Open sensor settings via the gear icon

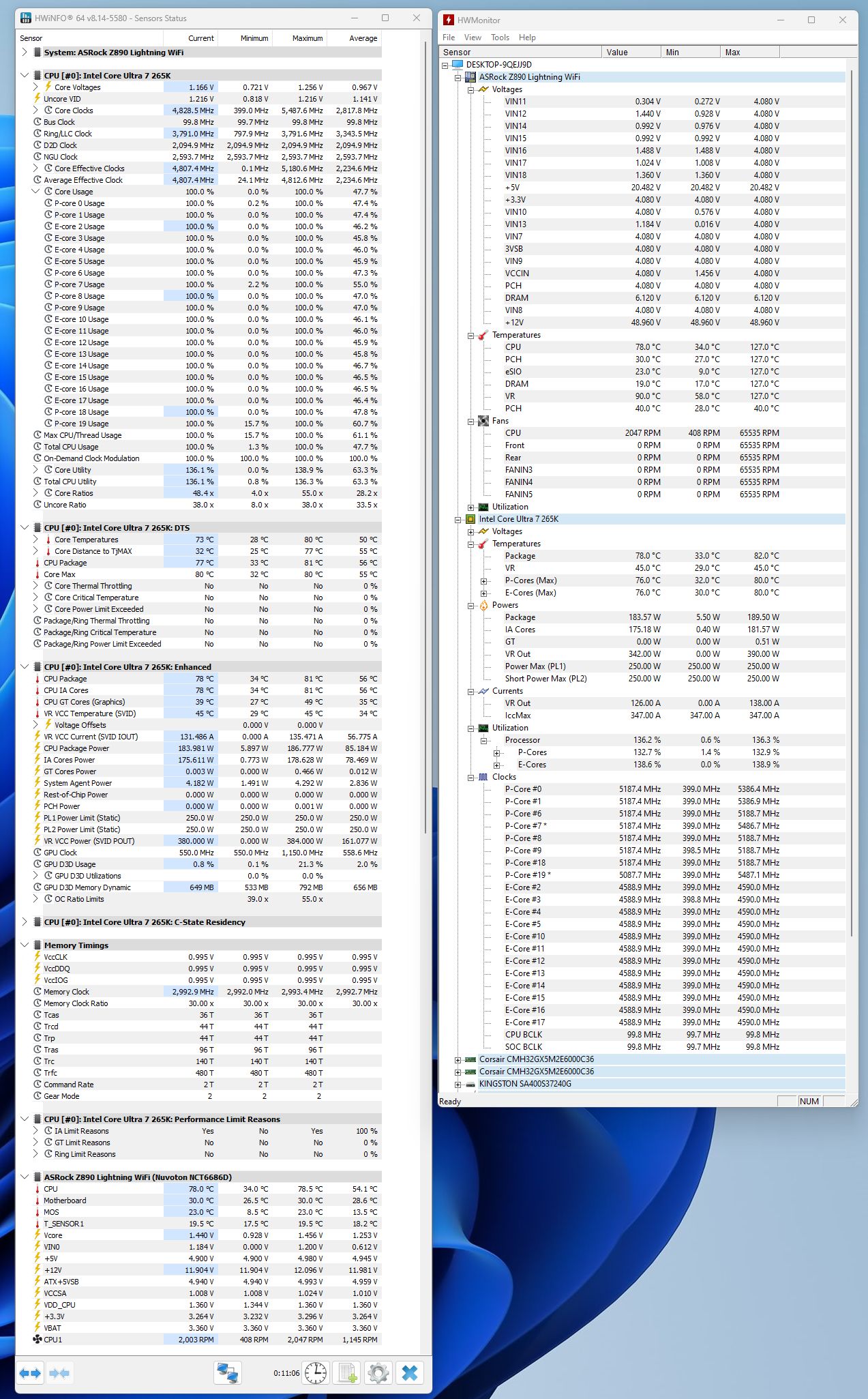[x=378, y=1372]
